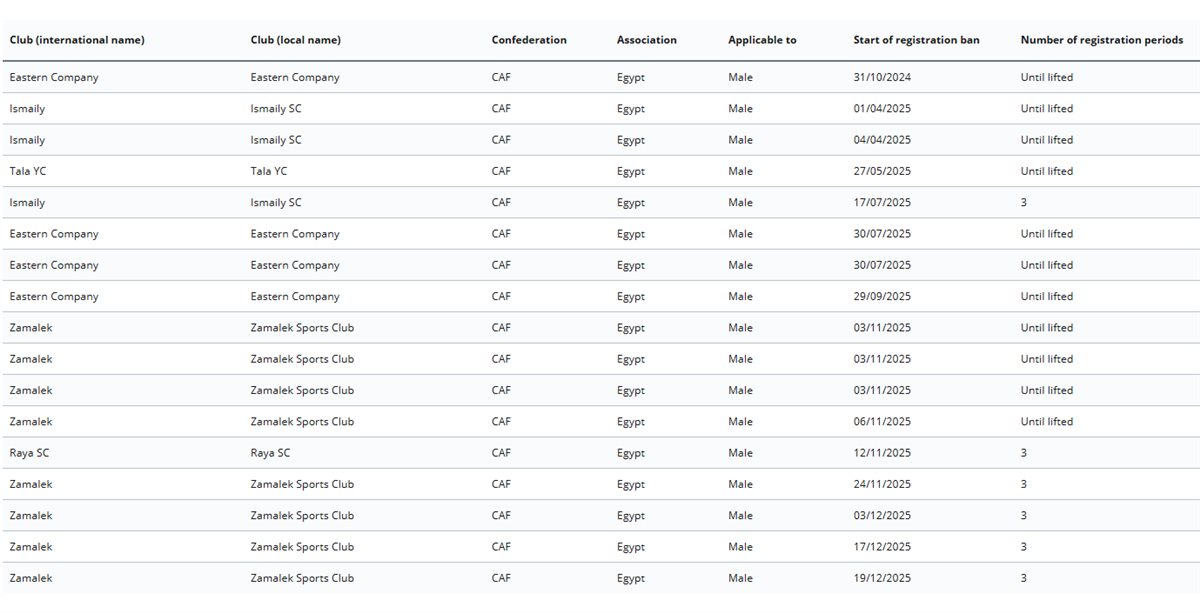This screenshot has height=613, width=1200.
Task: Select the date cell '03/12/2025'
Action: point(882,515)
